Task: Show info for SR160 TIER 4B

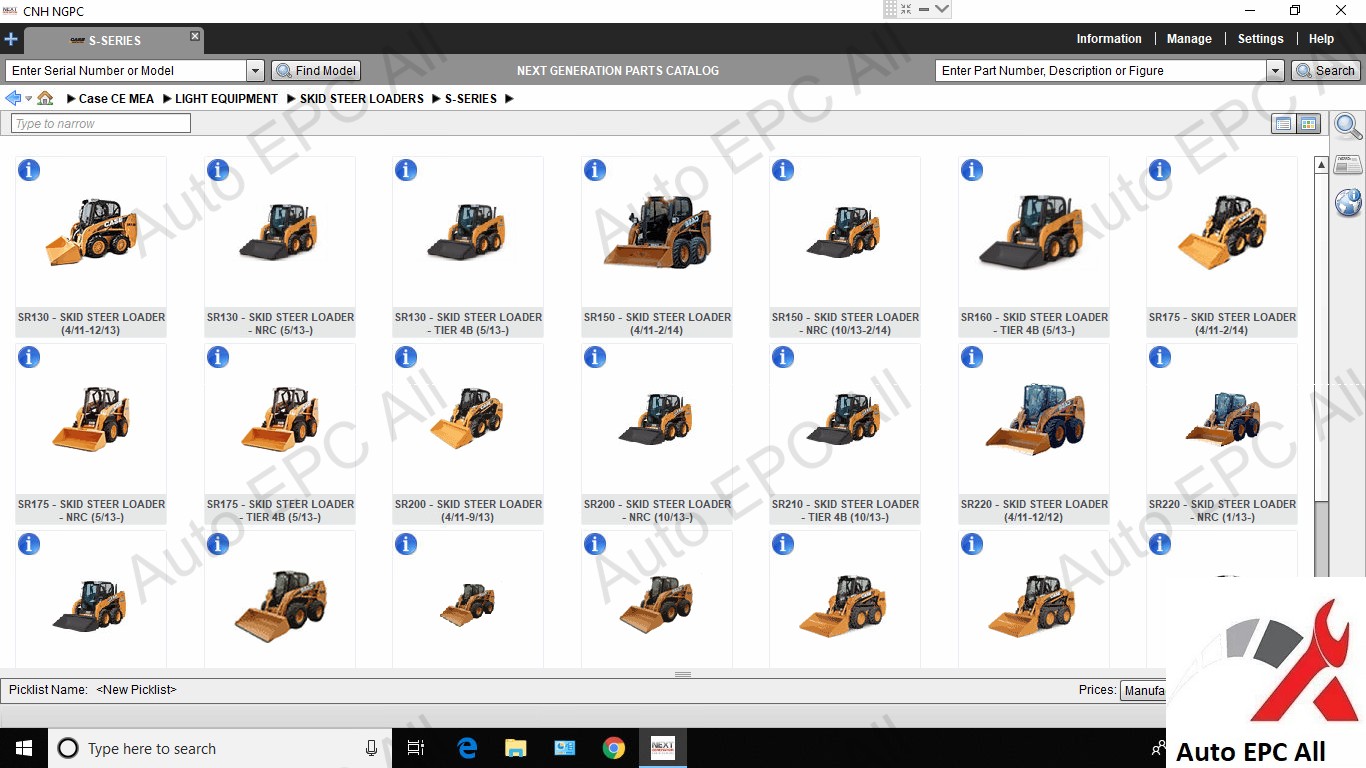Action: point(972,170)
